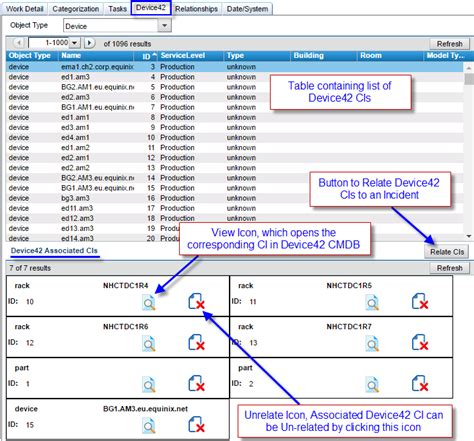Select row ed4.am1 with ID 10

click(x=234, y=137)
